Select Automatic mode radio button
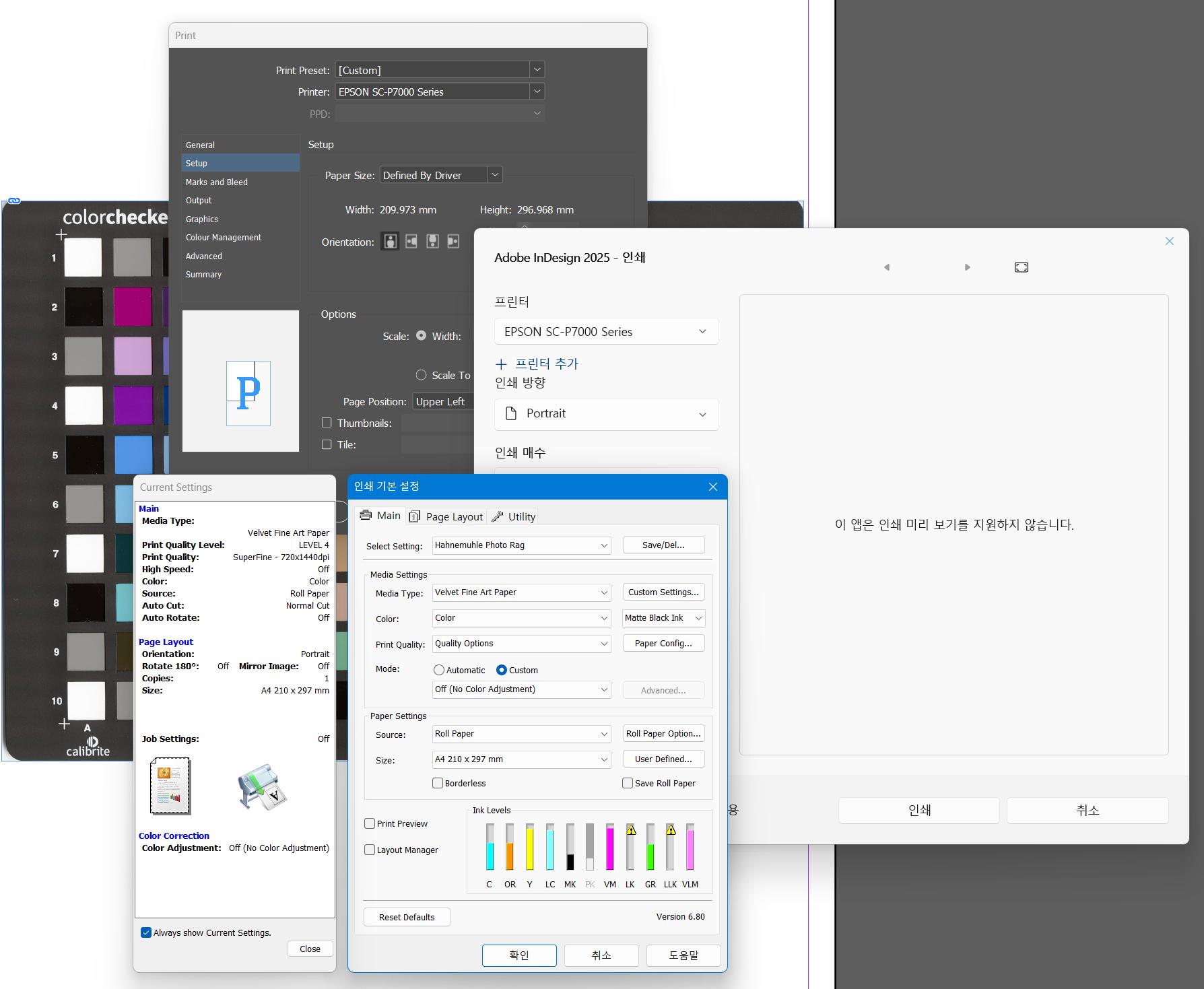 click(x=439, y=670)
